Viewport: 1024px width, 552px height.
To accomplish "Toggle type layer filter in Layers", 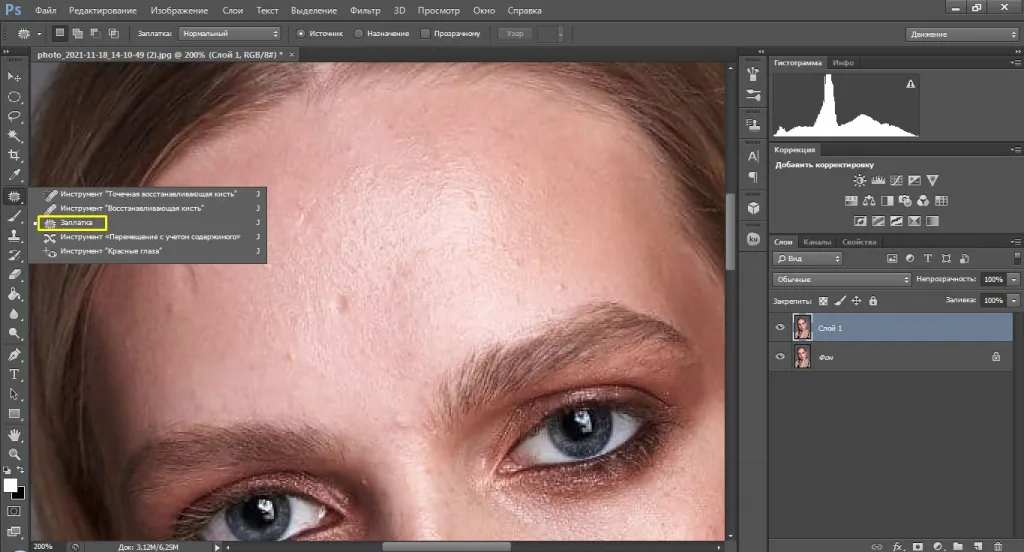I will 928,259.
